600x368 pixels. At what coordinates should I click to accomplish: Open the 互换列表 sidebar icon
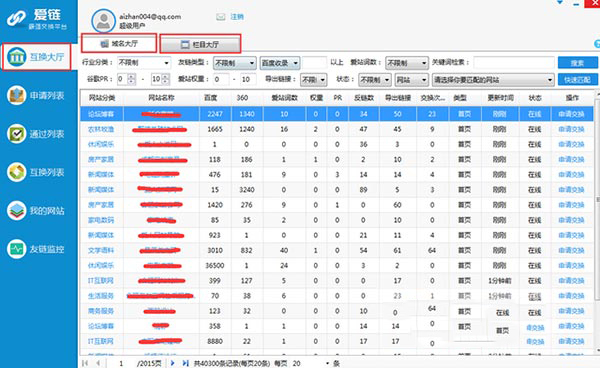click(16, 172)
